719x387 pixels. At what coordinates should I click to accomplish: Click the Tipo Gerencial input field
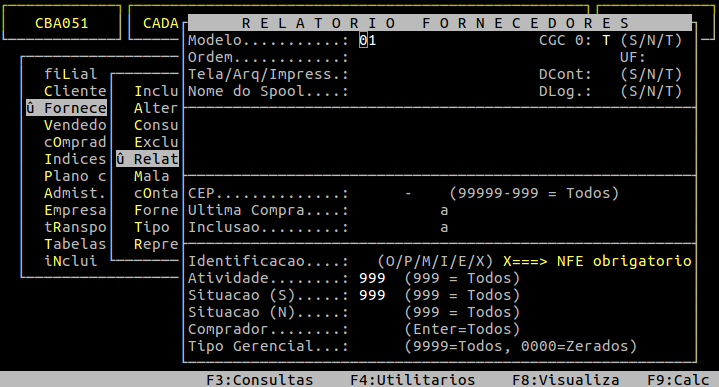(x=377, y=346)
